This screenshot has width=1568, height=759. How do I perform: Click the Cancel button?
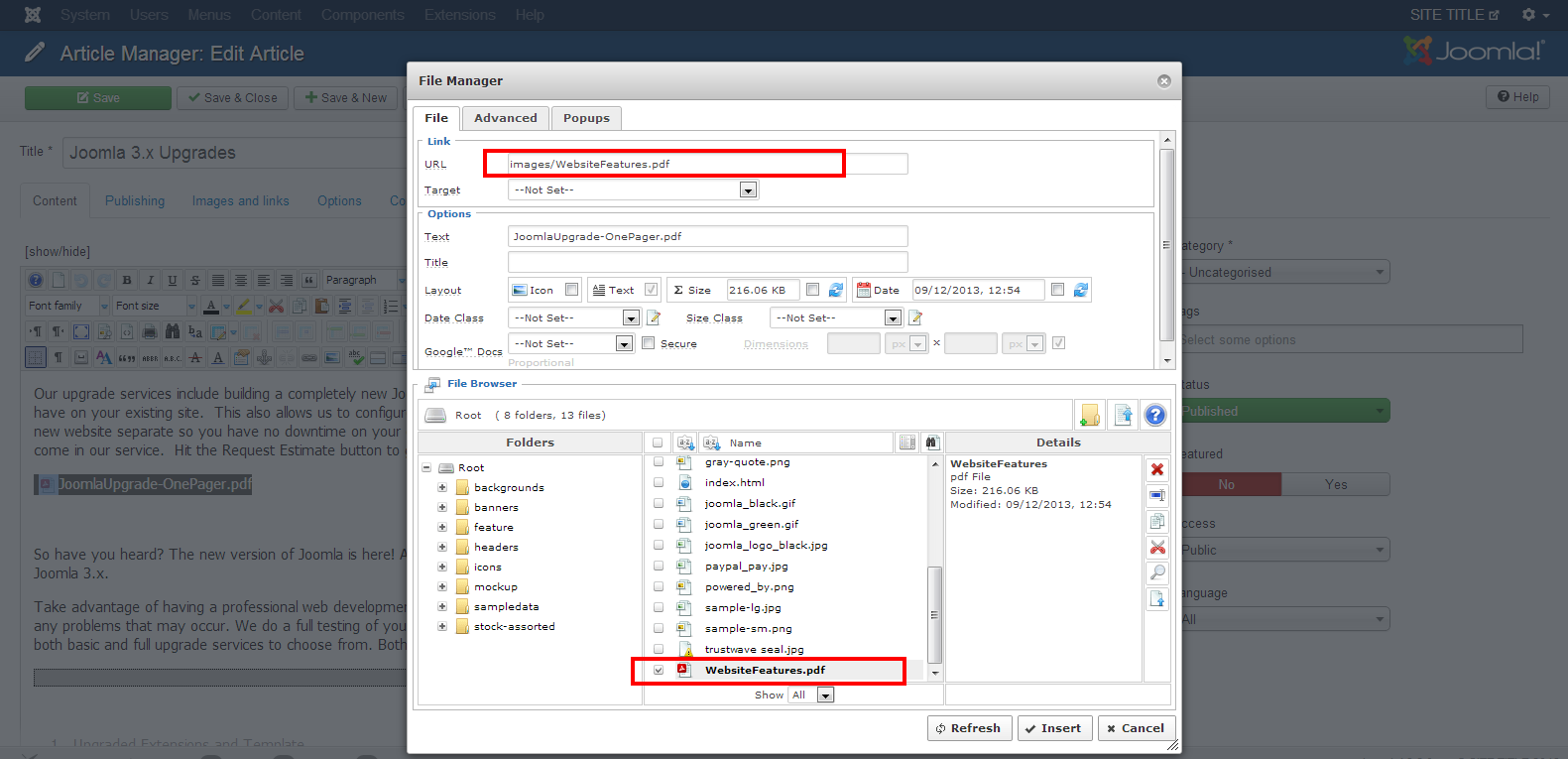(1136, 728)
